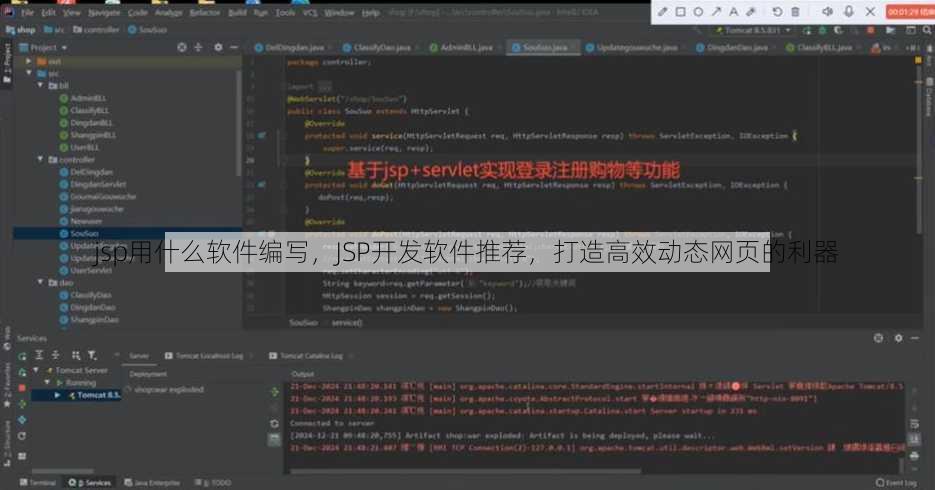Select AdminBLL class in project tree

83,98
